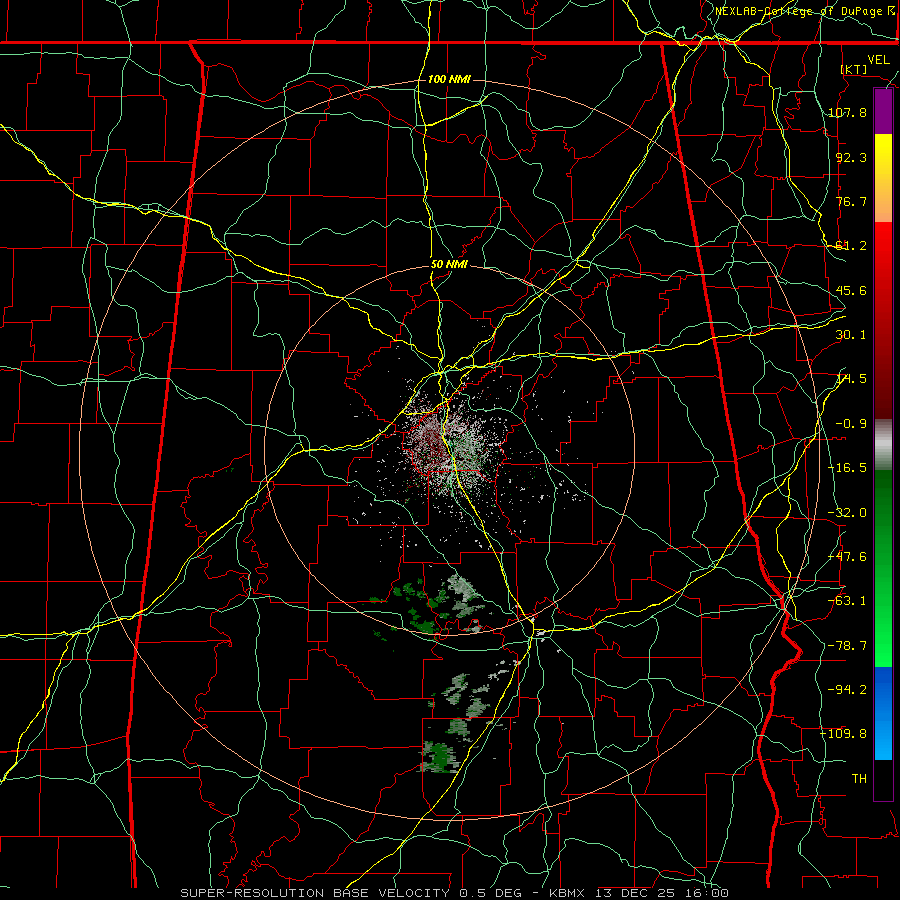Screen dimensions: 900x900
Task: Click the -0.9 legend value
Action: pyautogui.click(x=851, y=424)
